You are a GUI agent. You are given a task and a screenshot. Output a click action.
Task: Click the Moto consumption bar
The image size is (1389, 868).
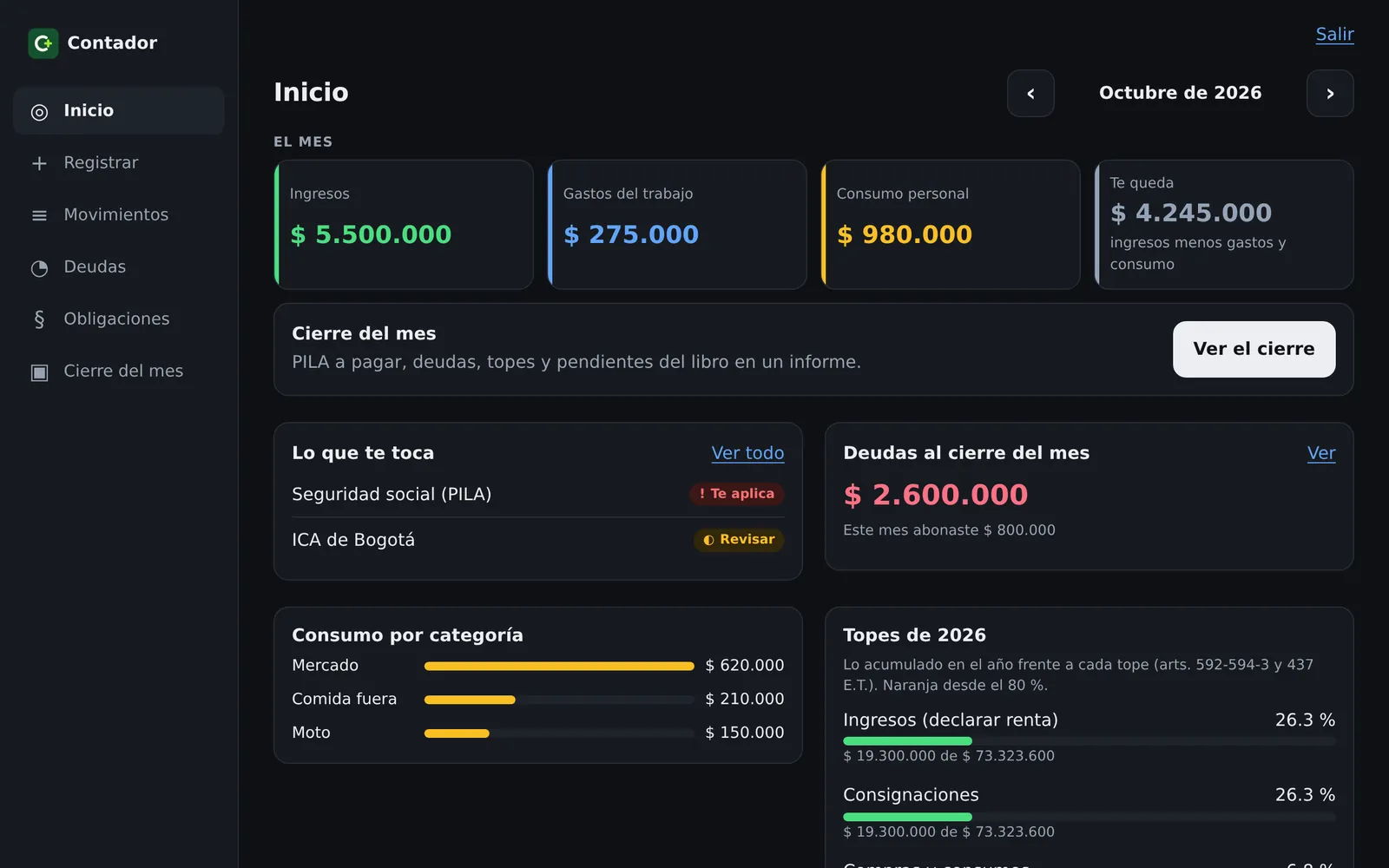(559, 733)
